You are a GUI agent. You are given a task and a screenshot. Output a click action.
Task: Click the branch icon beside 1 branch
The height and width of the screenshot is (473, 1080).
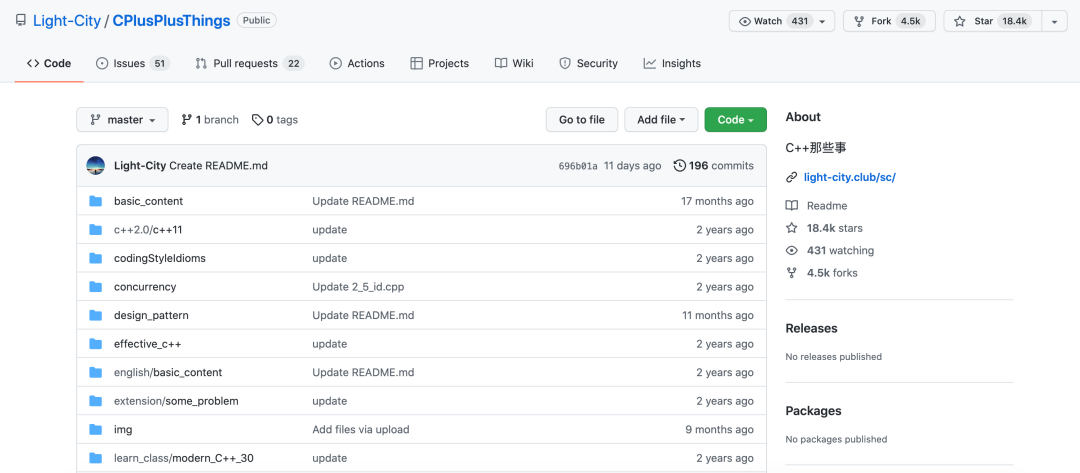[187, 120]
